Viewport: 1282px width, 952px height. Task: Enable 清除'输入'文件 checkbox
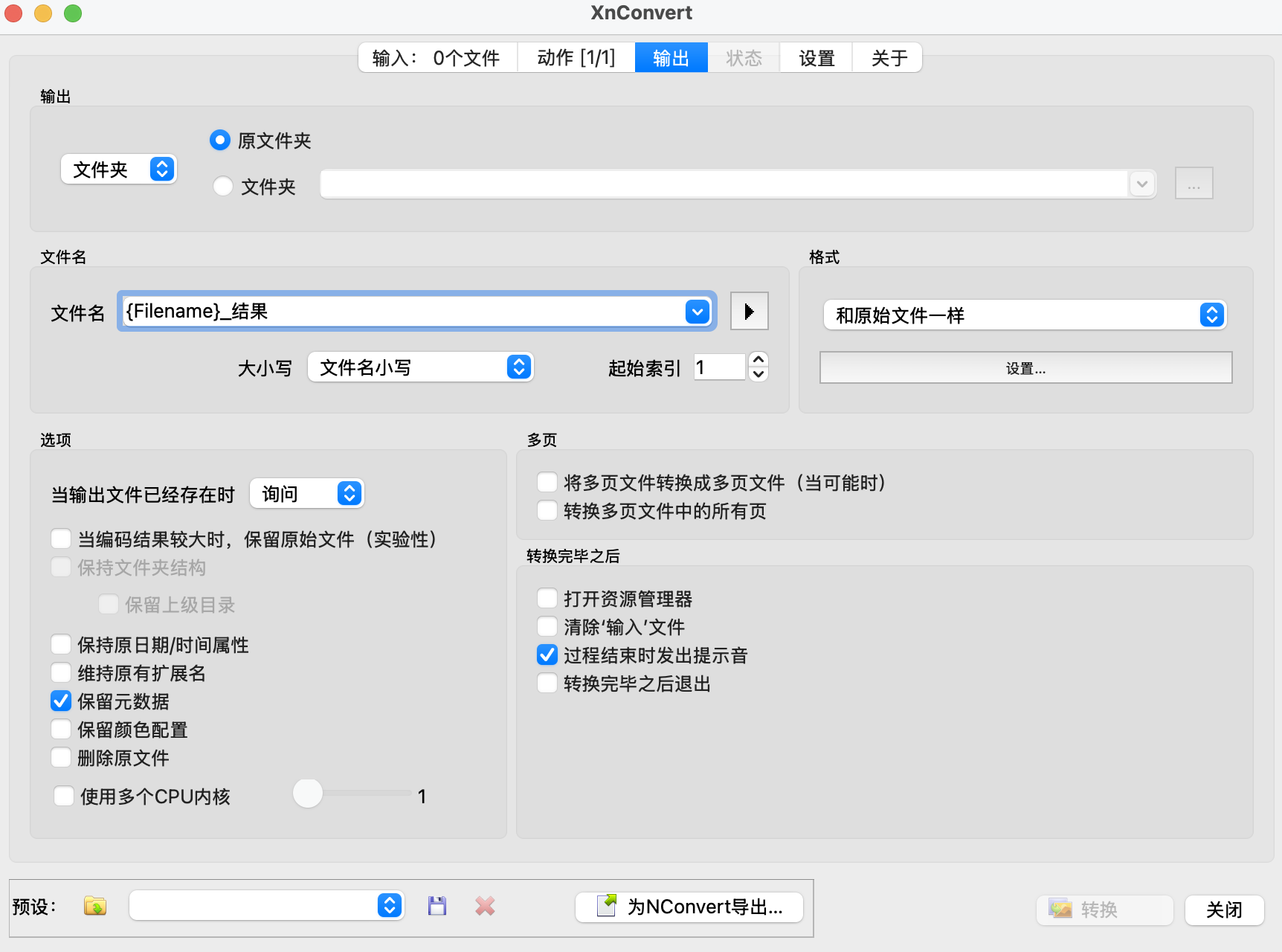[547, 626]
